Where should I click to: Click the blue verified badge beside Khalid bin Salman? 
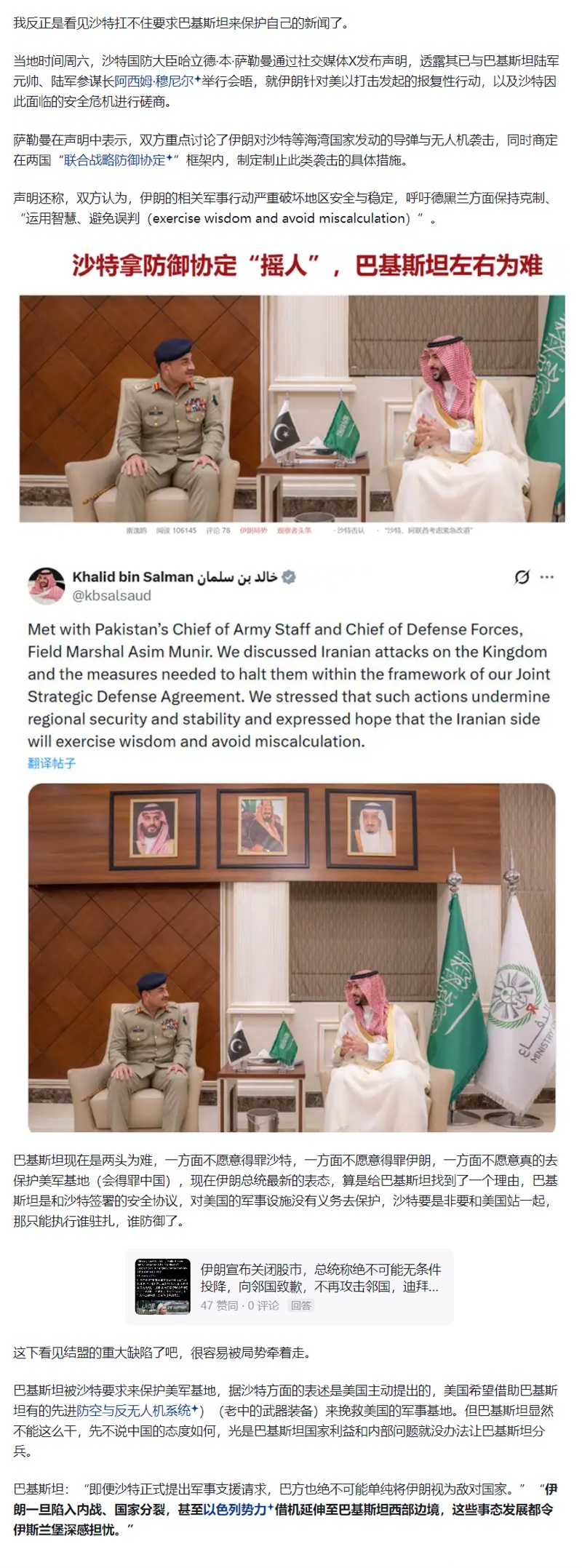(289, 577)
